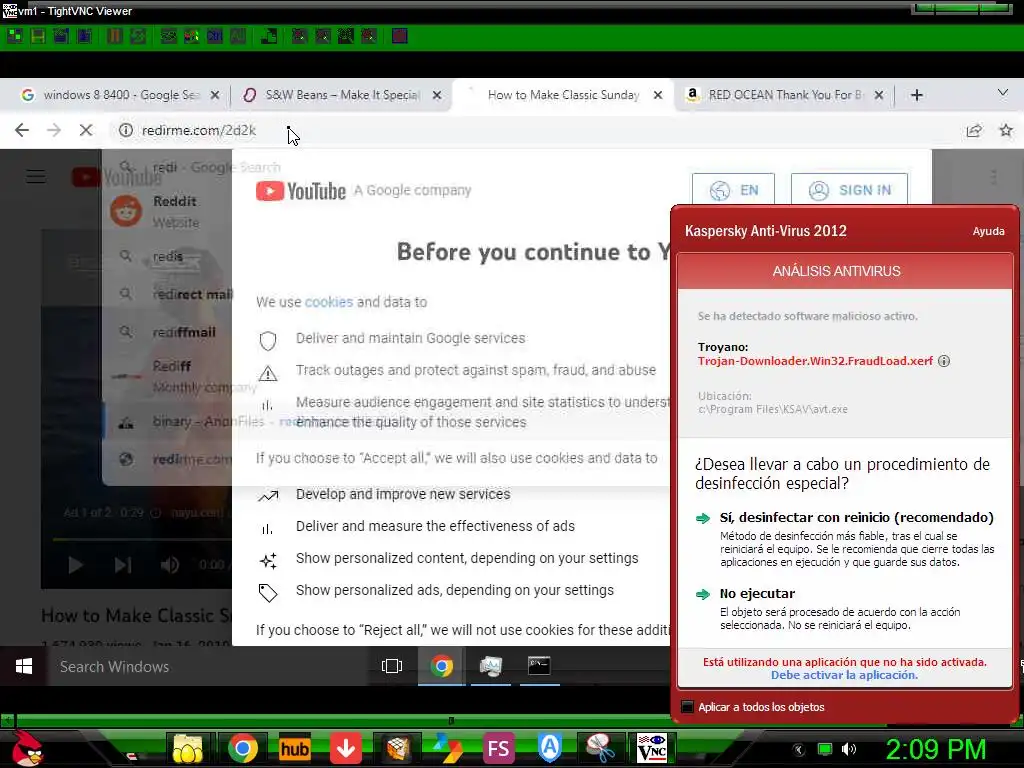Click Debe activar la aplicación link
Image resolution: width=1024 pixels, height=768 pixels.
(844, 675)
